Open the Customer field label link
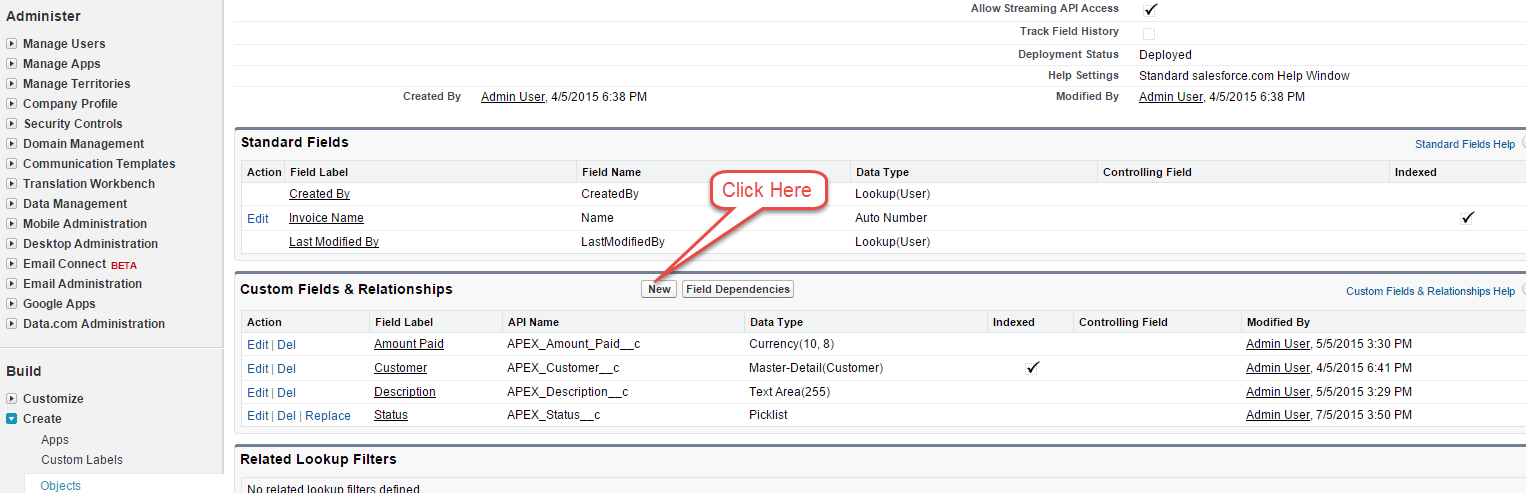The image size is (1526, 493). 400,368
